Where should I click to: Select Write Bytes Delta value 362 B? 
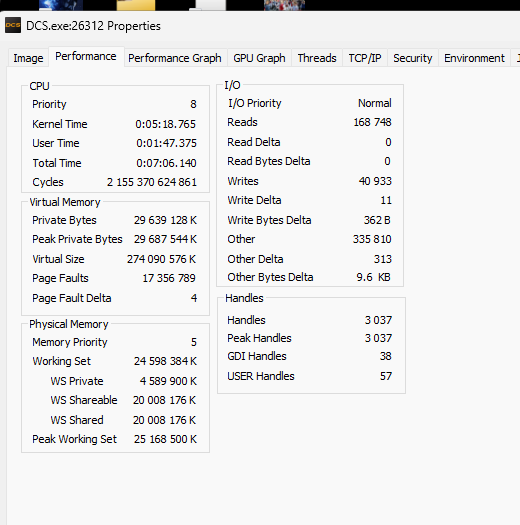tap(377, 220)
